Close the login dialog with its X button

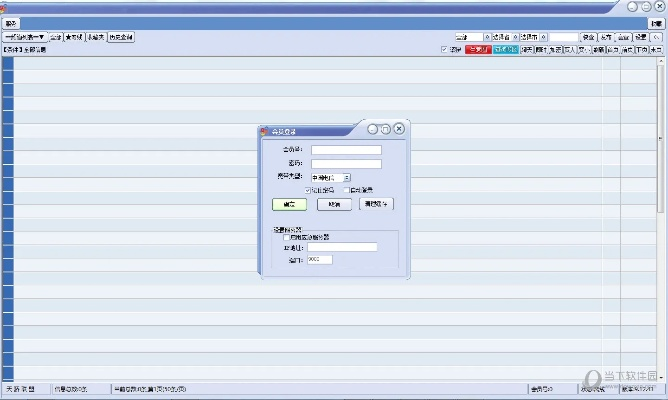pos(399,129)
